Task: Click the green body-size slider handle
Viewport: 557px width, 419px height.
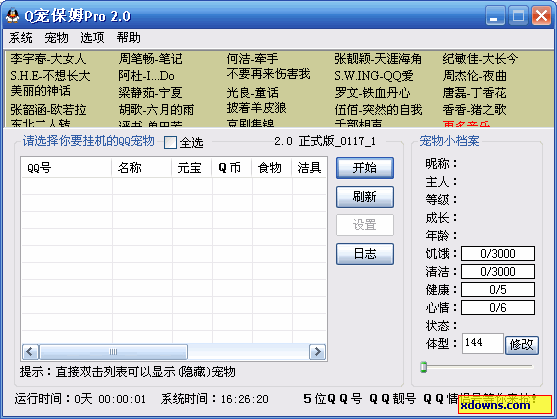Action: [423, 367]
